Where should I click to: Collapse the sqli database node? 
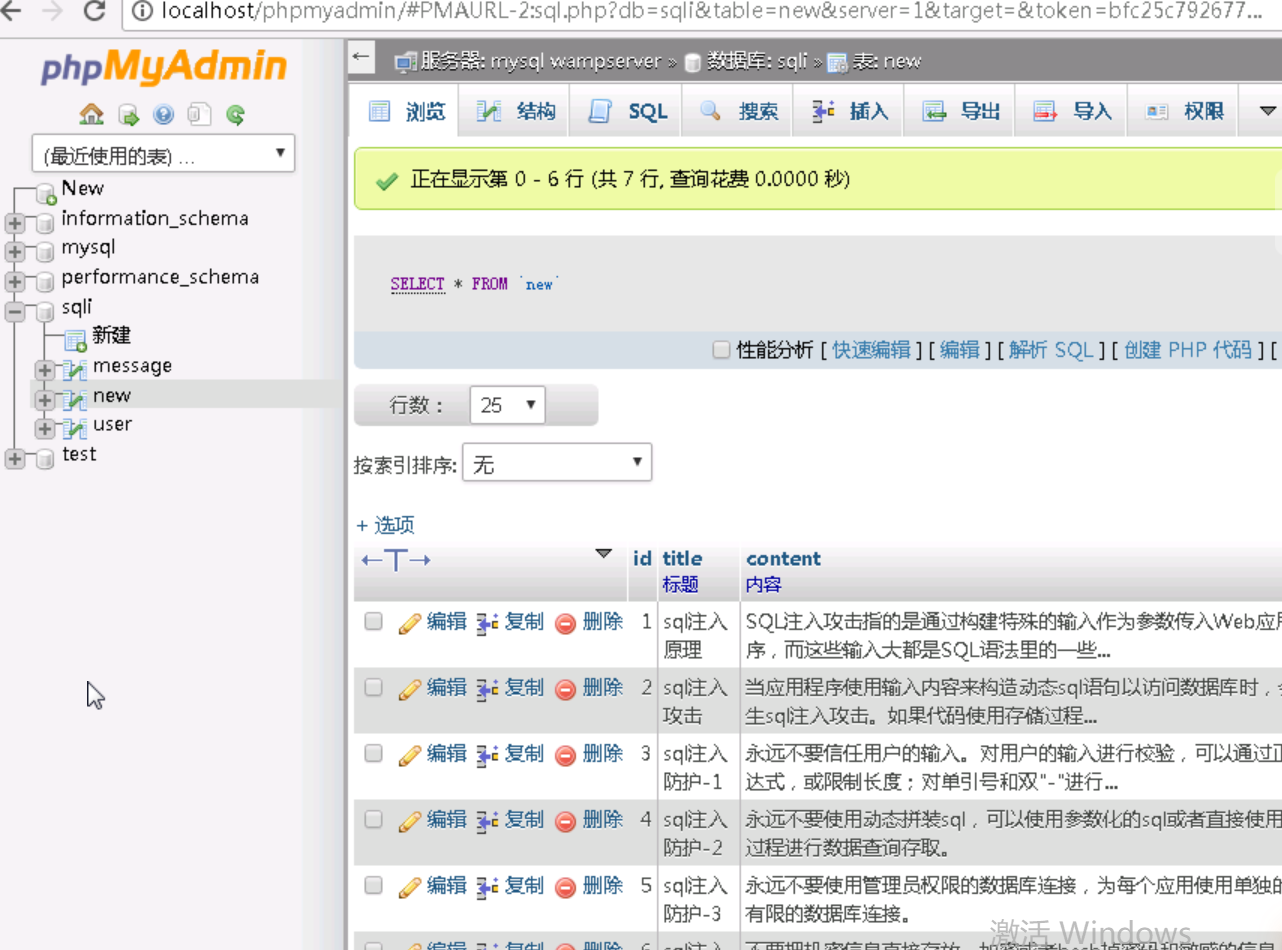(15, 312)
